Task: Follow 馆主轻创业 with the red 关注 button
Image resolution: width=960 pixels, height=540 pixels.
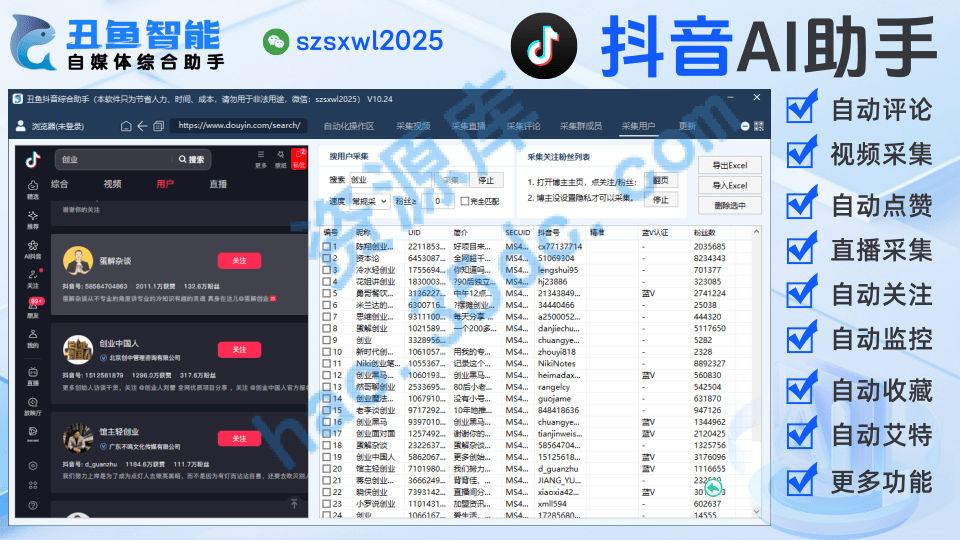Action: click(239, 438)
